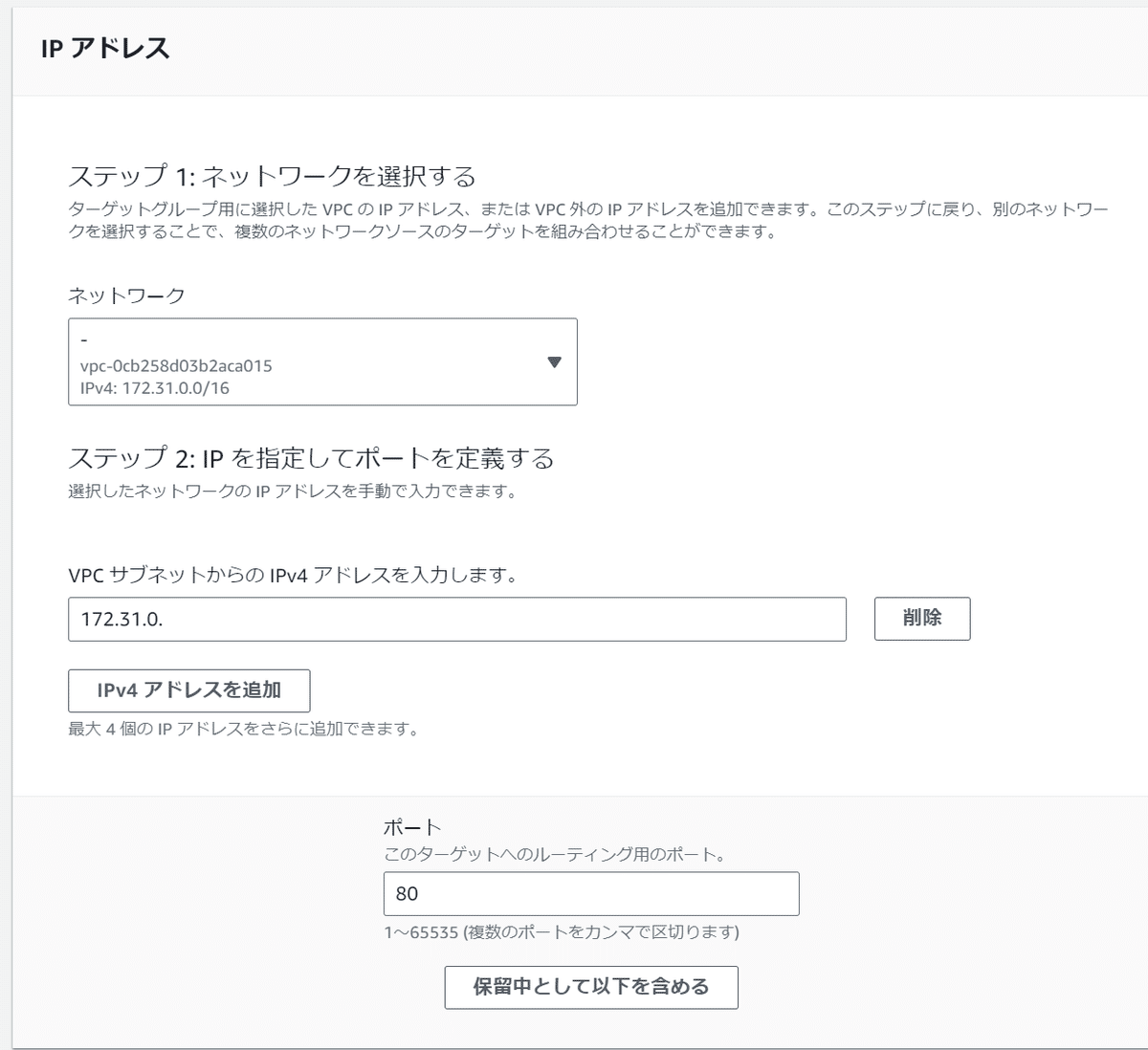The image size is (1148, 1050).
Task: Click the ステップ 2 heading about defining ports
Action: click(311, 459)
